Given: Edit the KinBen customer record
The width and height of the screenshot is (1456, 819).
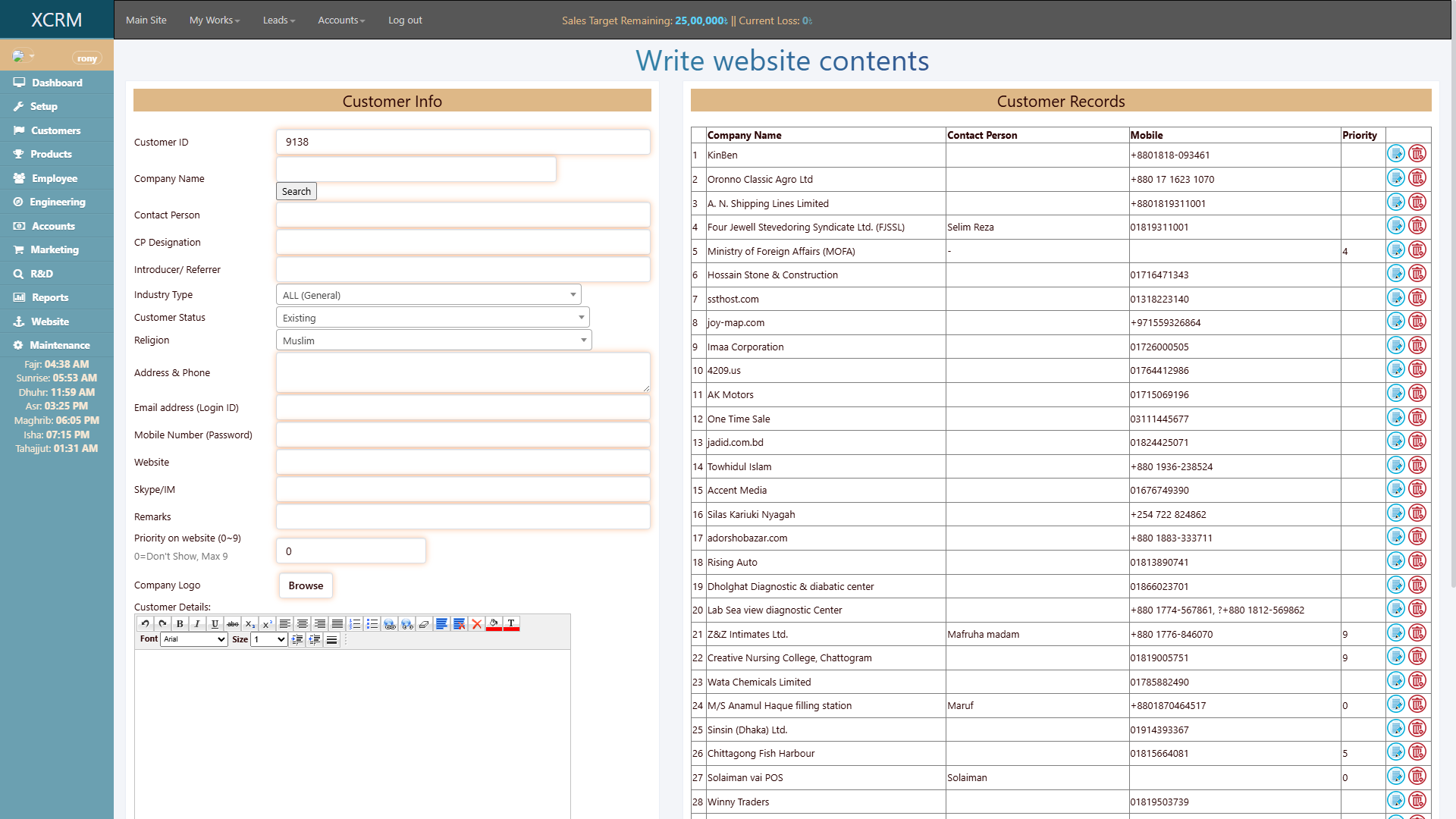Looking at the screenshot, I should click(x=1396, y=154).
